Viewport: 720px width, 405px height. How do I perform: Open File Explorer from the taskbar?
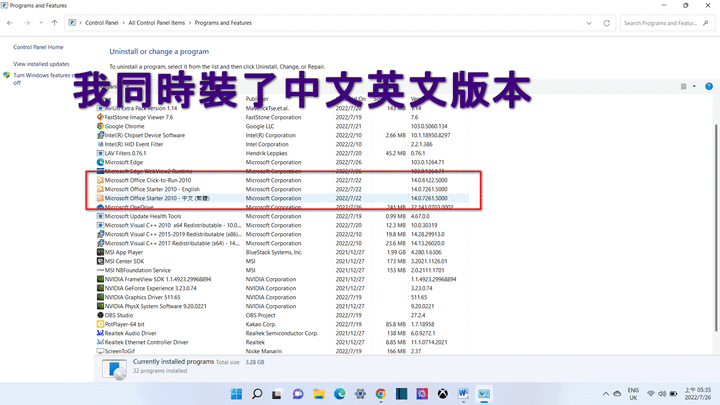click(319, 394)
